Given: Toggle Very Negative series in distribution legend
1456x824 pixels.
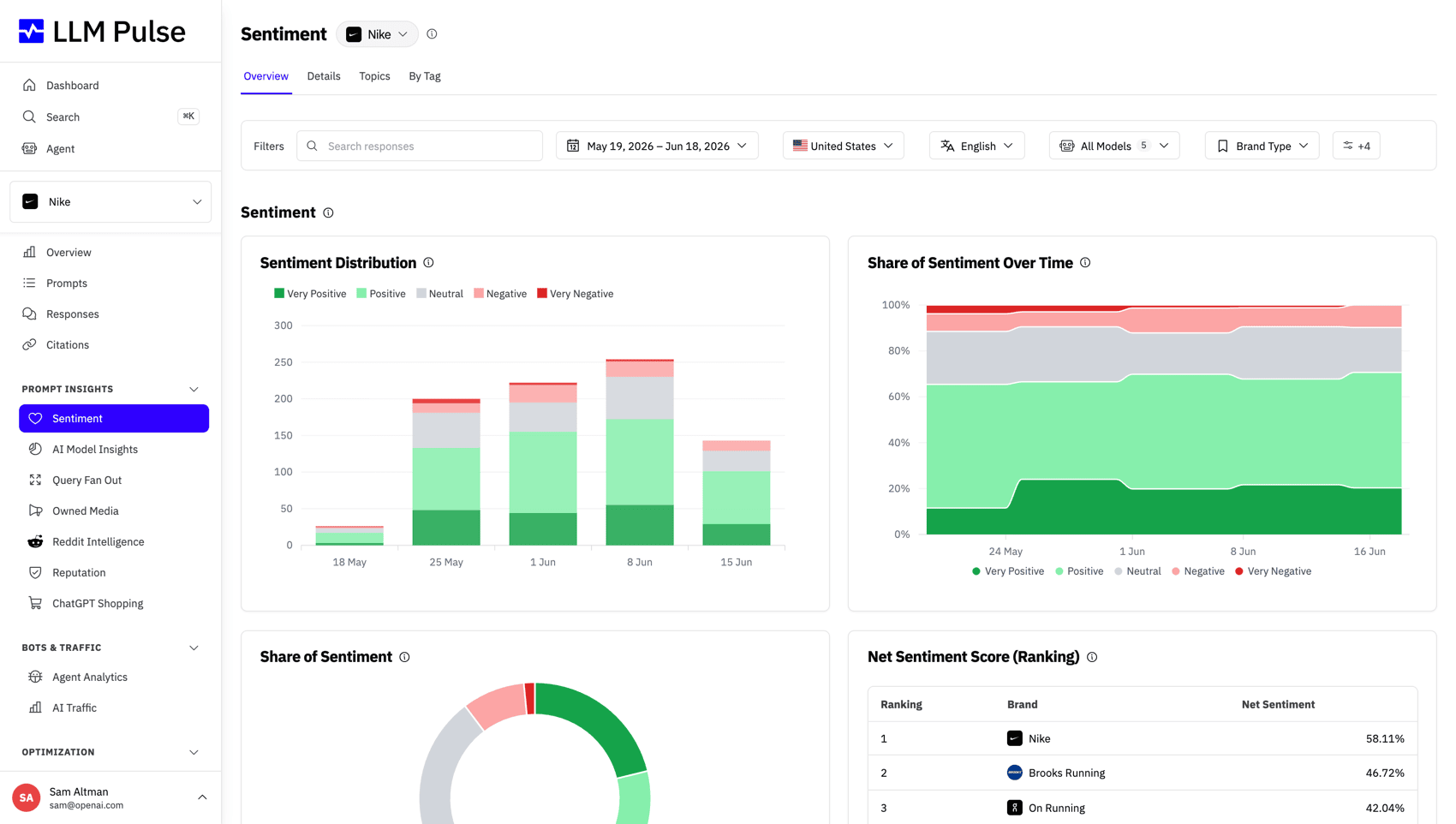Looking at the screenshot, I should point(576,294).
